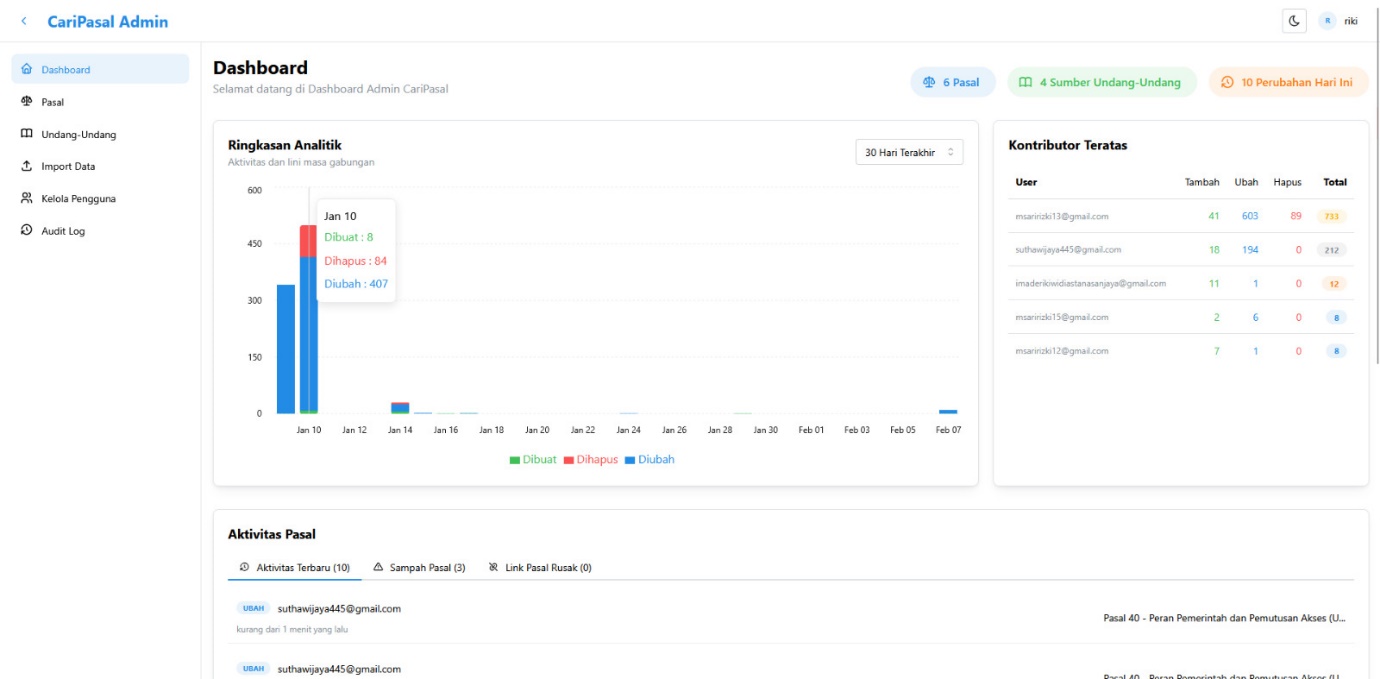Click the Ubah column header
Viewport: 1380px width, 679px height.
(x=1246, y=182)
